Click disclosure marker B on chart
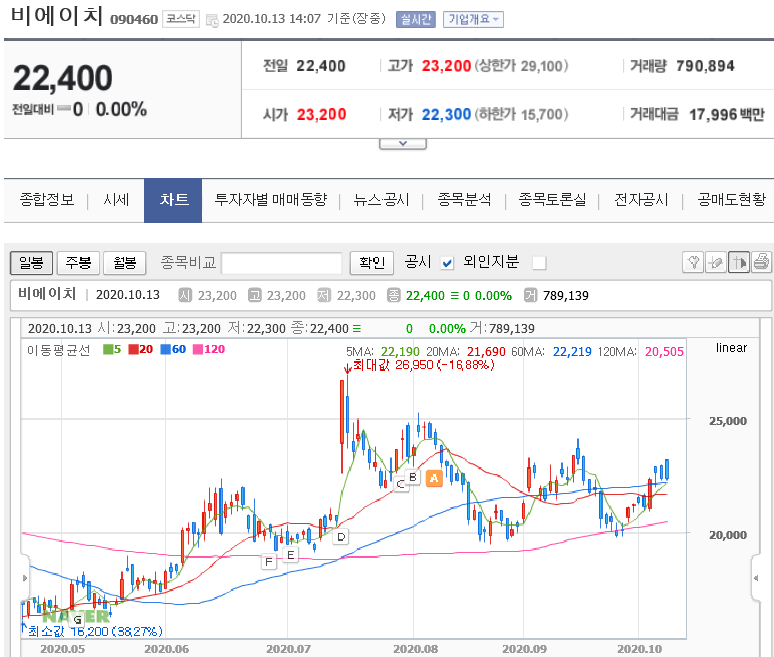The image size is (774, 657). pyautogui.click(x=413, y=477)
